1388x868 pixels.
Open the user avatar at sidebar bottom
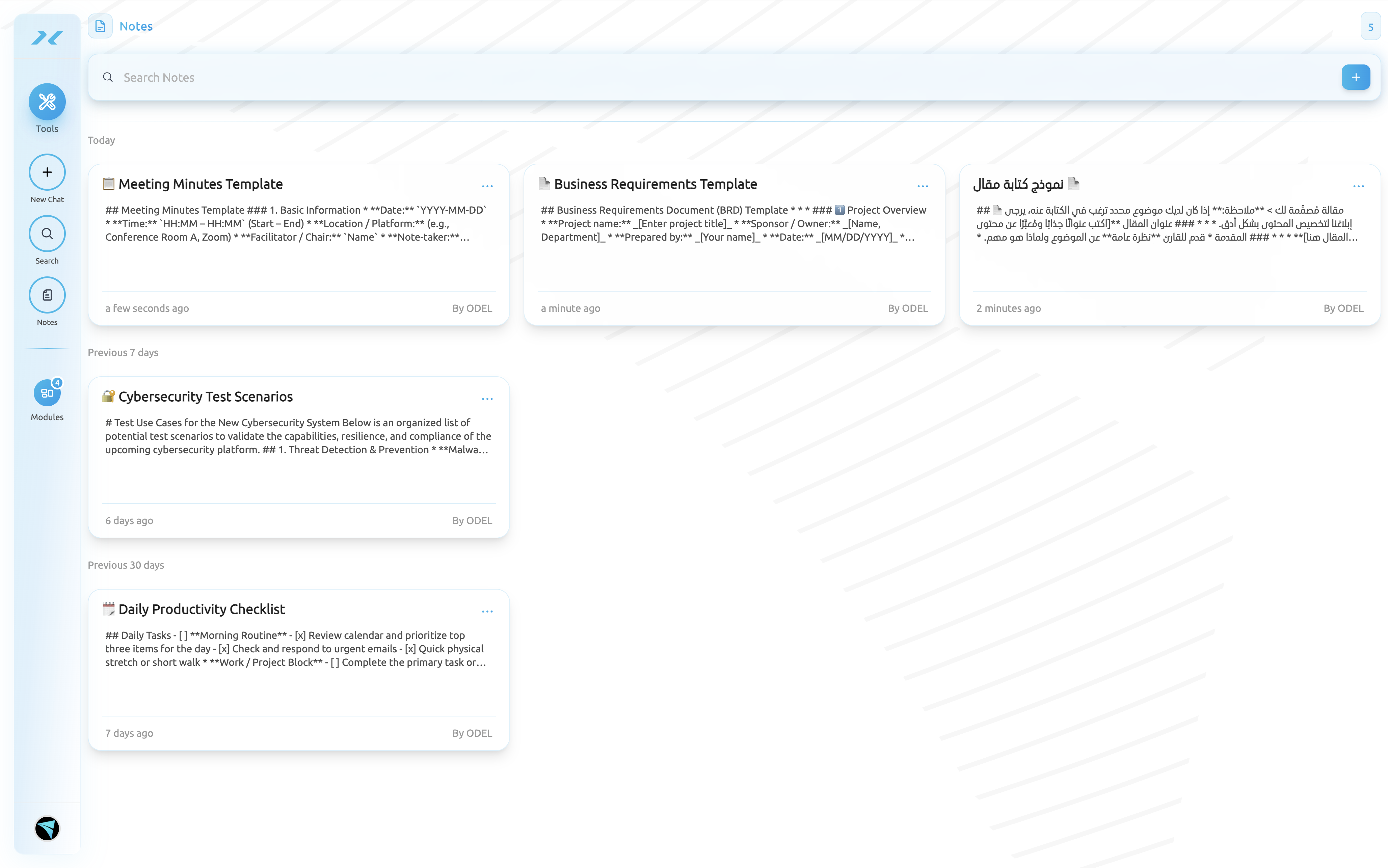pos(47,829)
